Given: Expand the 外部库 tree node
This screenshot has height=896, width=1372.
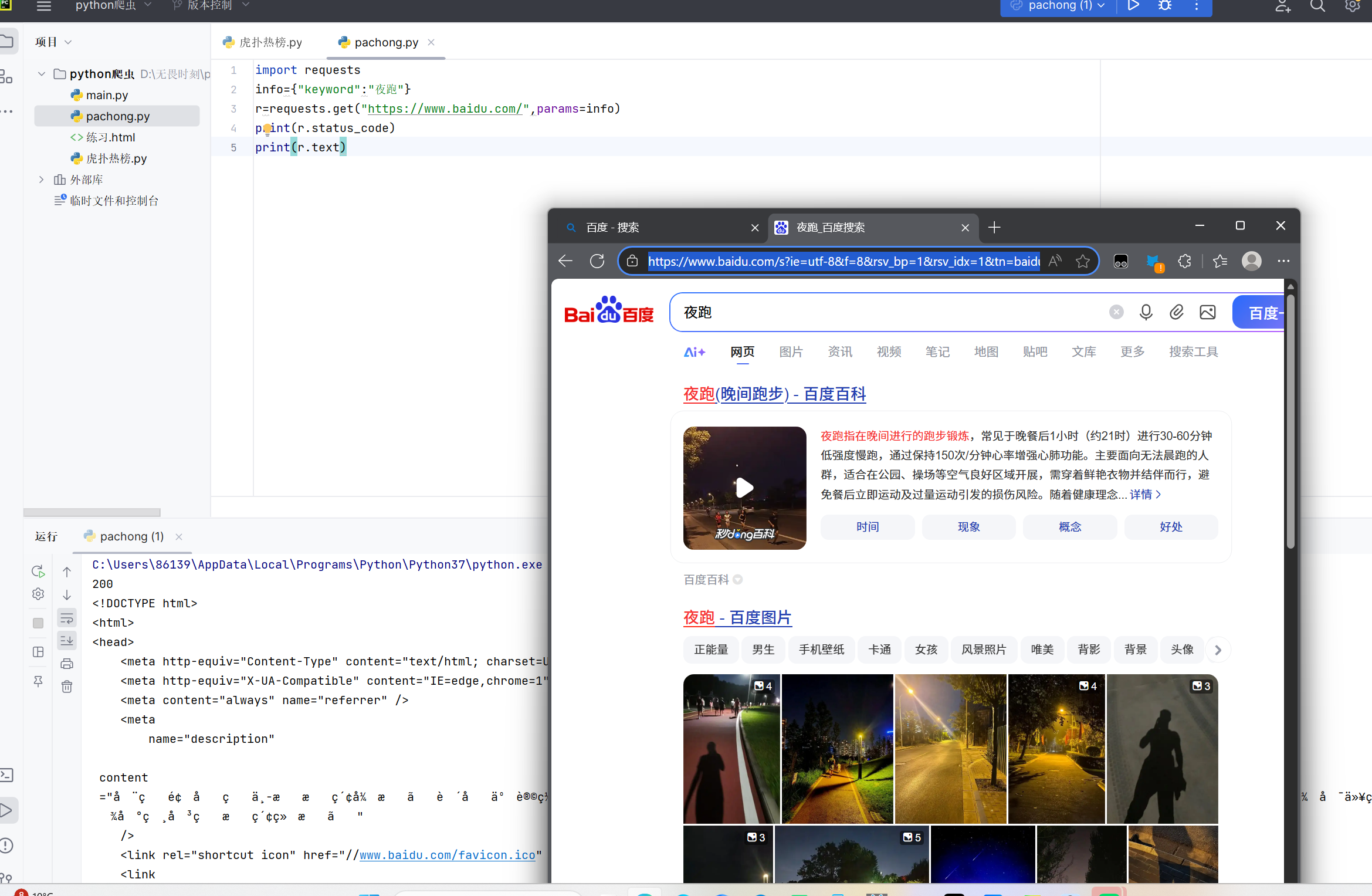Looking at the screenshot, I should [41, 180].
